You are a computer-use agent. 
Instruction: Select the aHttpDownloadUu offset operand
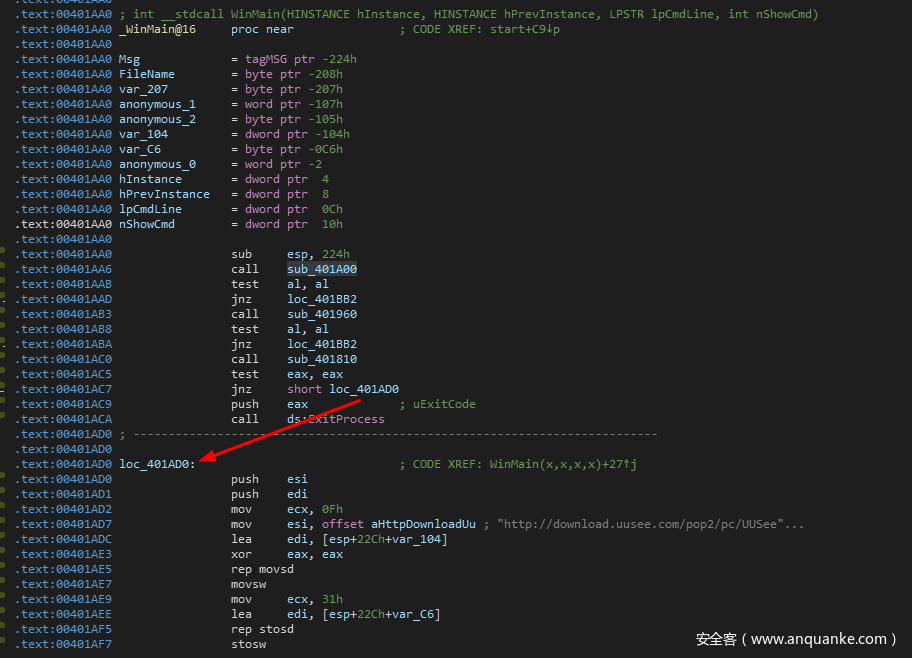(423, 524)
